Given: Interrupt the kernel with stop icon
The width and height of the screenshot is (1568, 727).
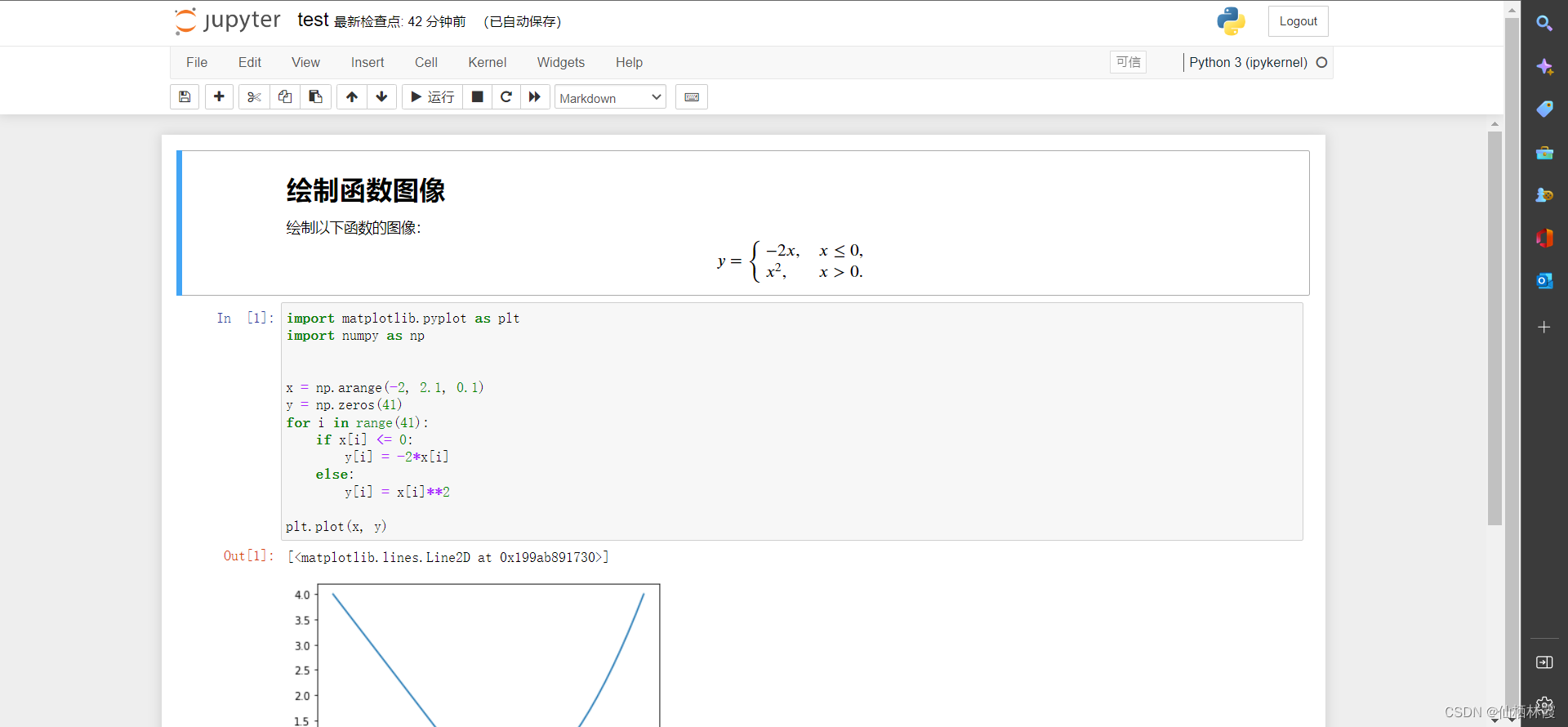Looking at the screenshot, I should click(478, 97).
